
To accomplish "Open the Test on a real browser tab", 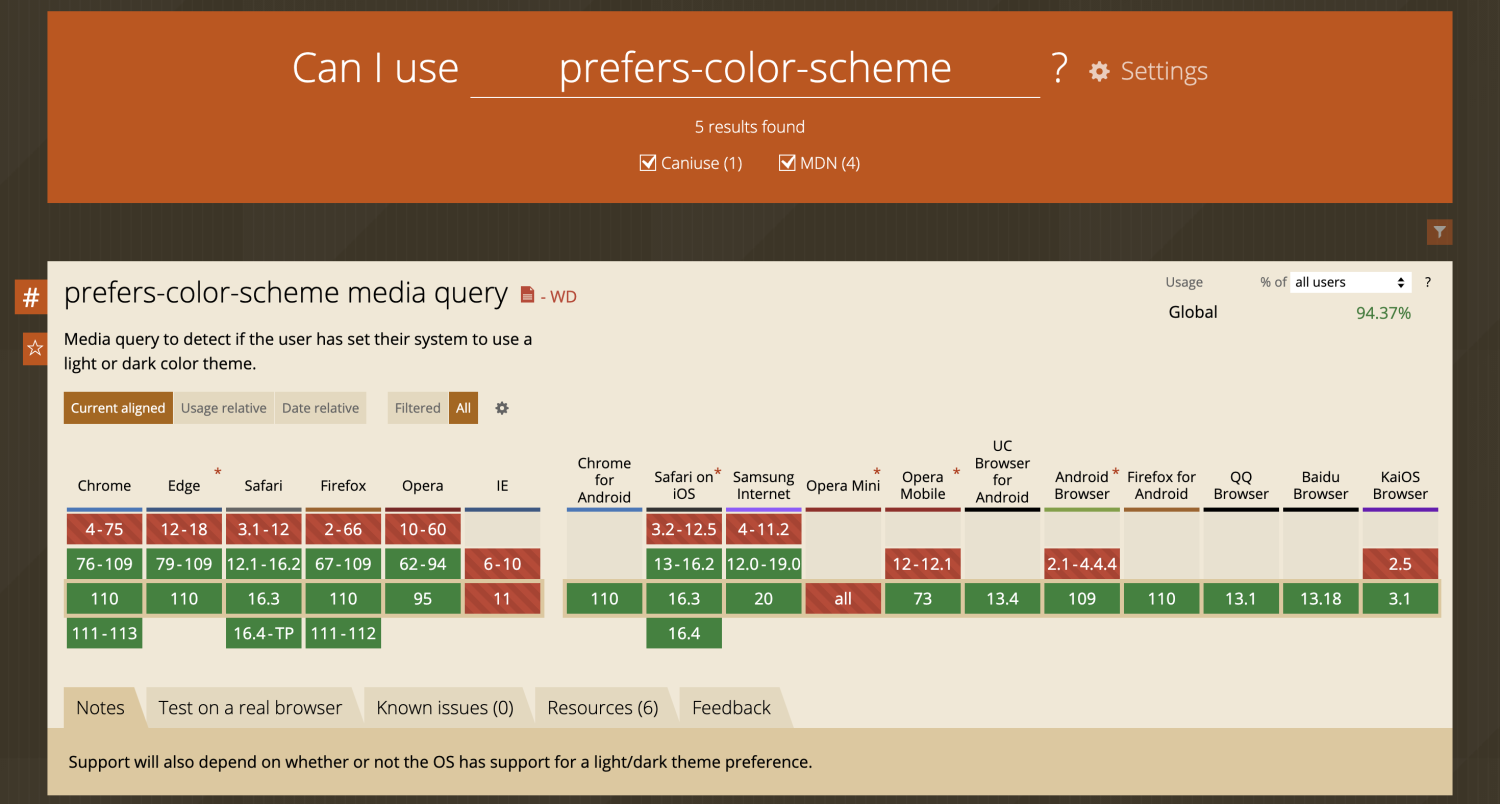I will (x=250, y=708).
